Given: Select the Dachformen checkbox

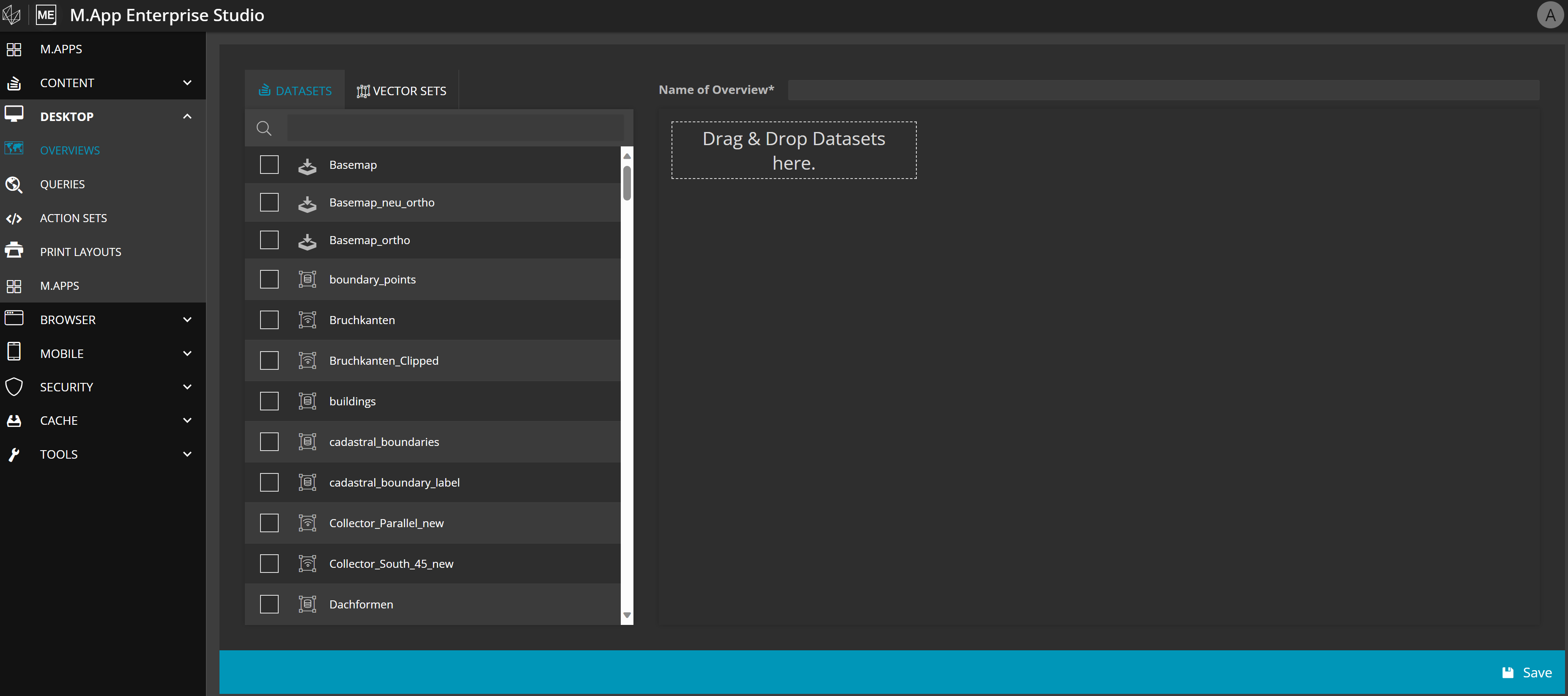Looking at the screenshot, I should (269, 604).
